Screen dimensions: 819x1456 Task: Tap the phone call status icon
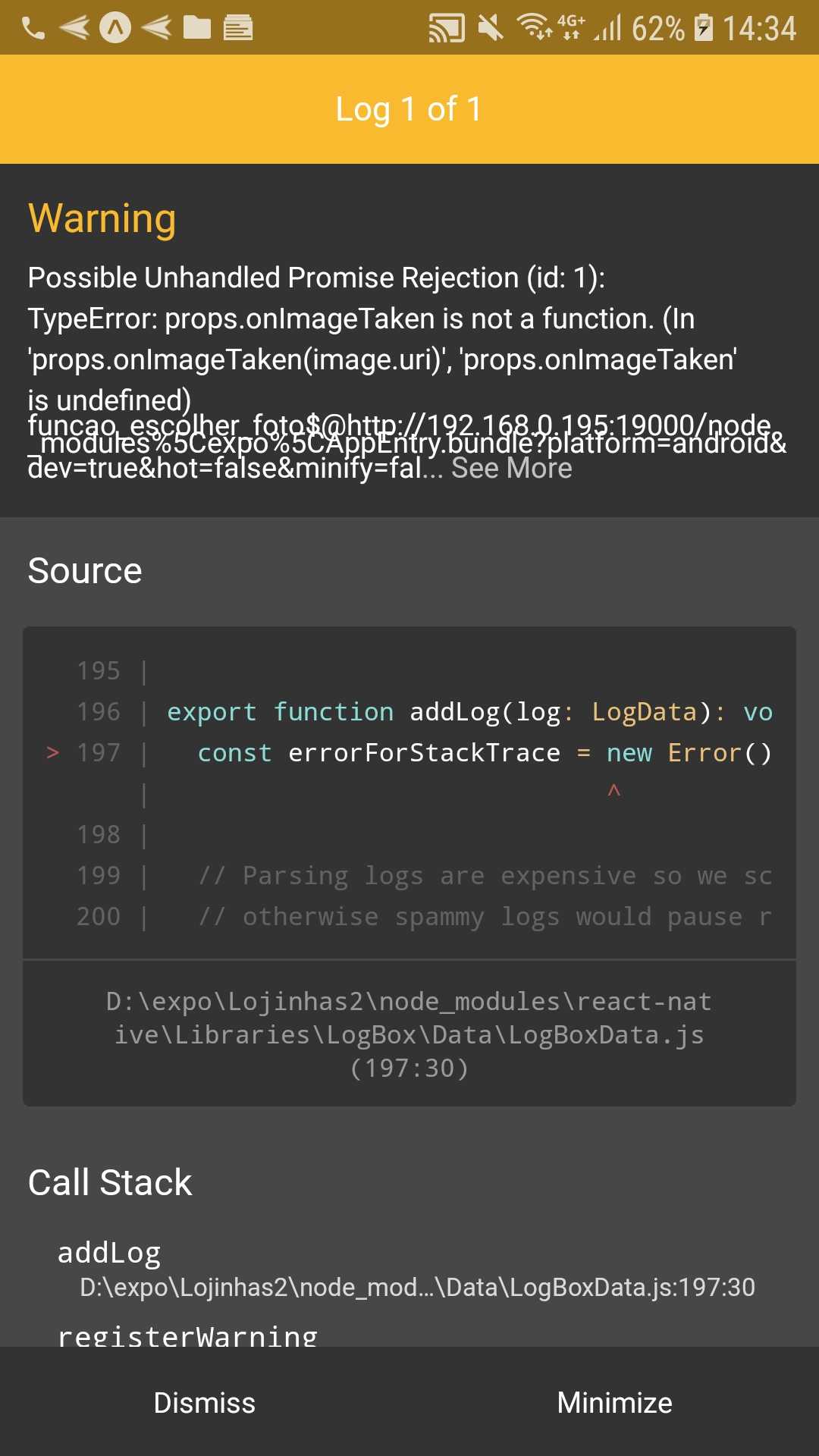pos(33,29)
